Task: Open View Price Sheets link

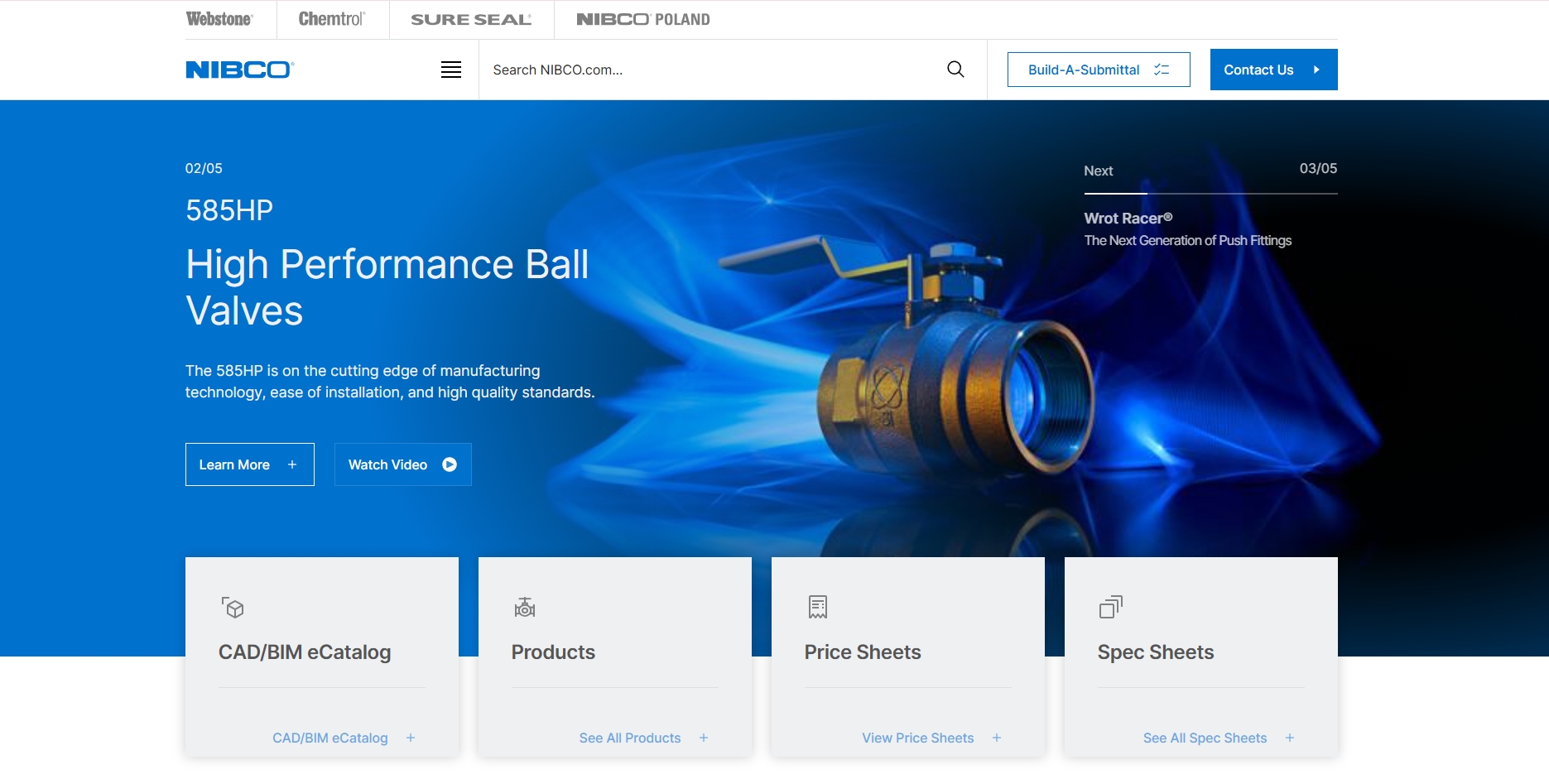Action: click(x=918, y=738)
